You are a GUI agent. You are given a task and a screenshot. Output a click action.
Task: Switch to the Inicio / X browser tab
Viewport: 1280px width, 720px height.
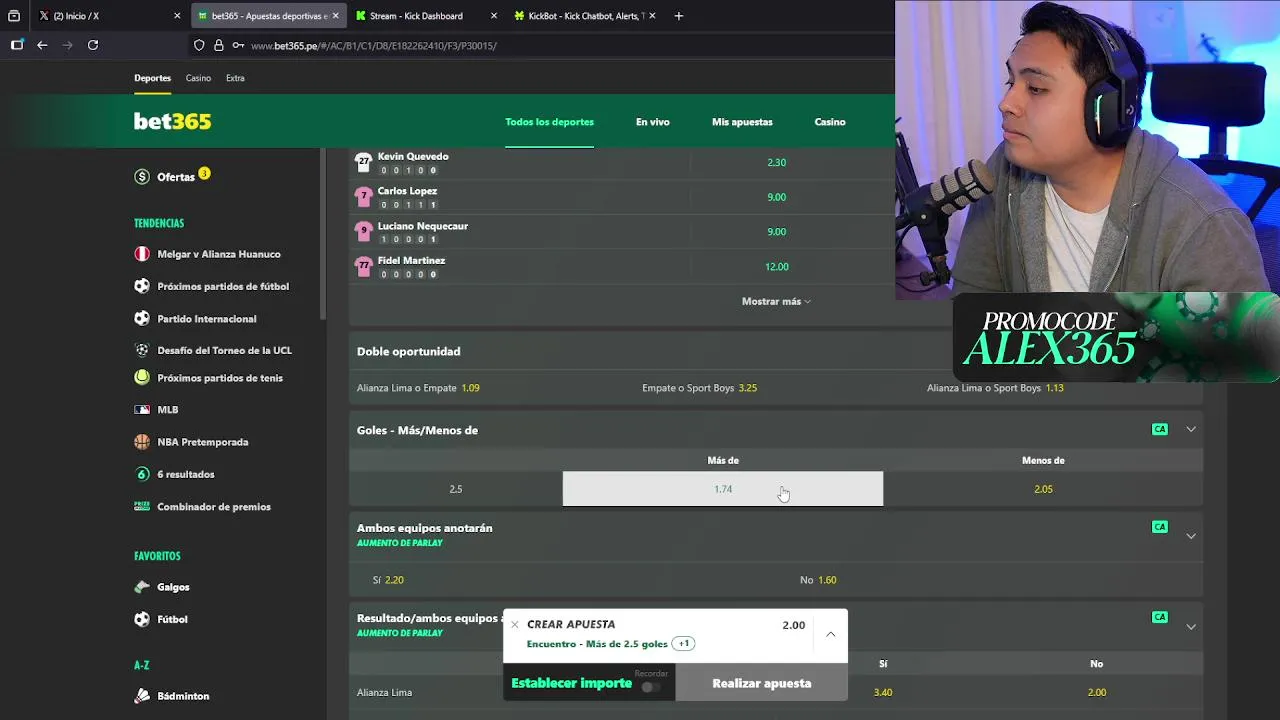tap(109, 16)
